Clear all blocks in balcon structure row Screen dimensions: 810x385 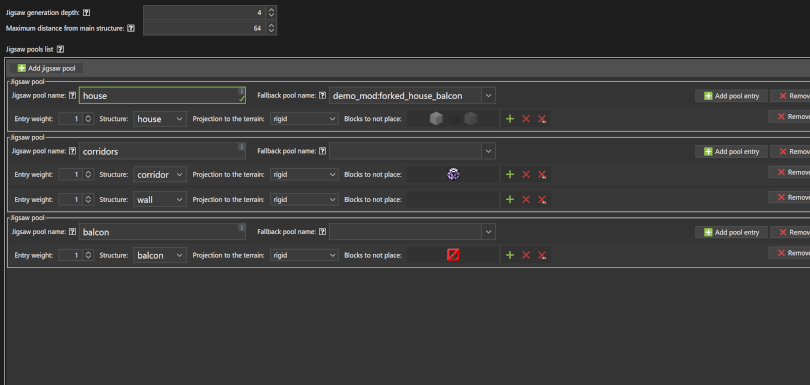click(542, 255)
